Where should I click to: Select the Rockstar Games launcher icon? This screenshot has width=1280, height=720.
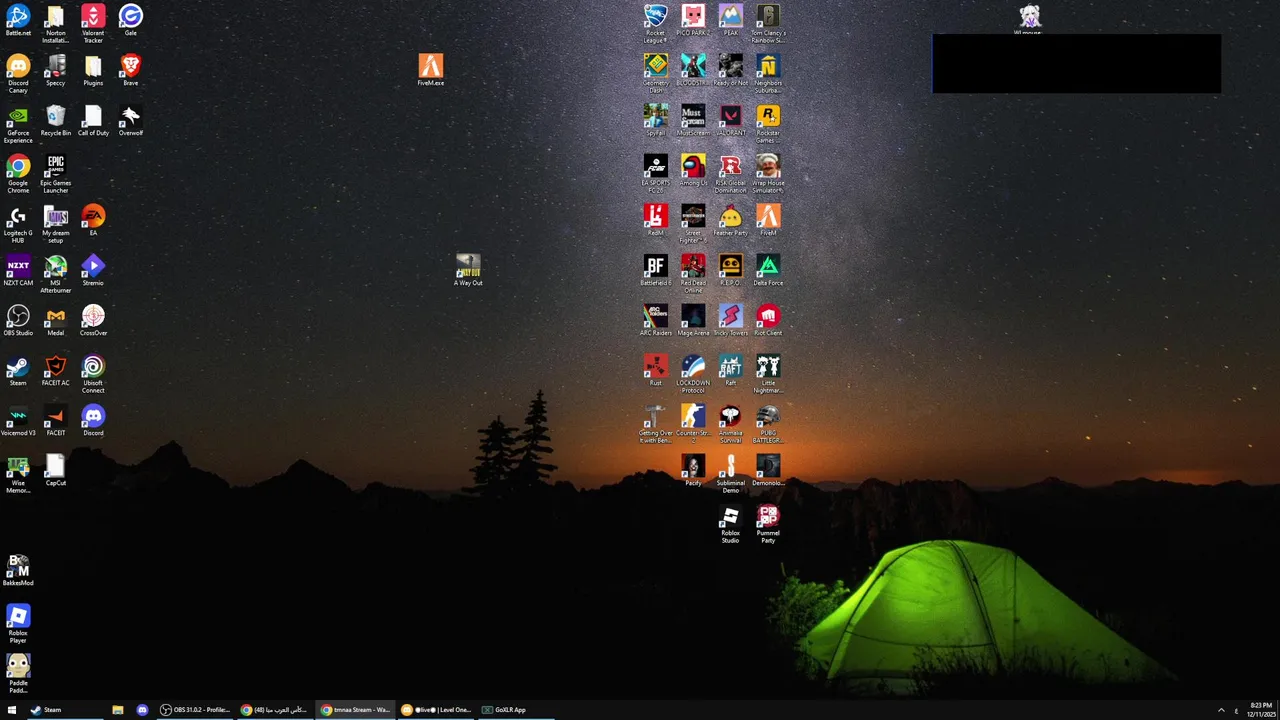pyautogui.click(x=768, y=123)
